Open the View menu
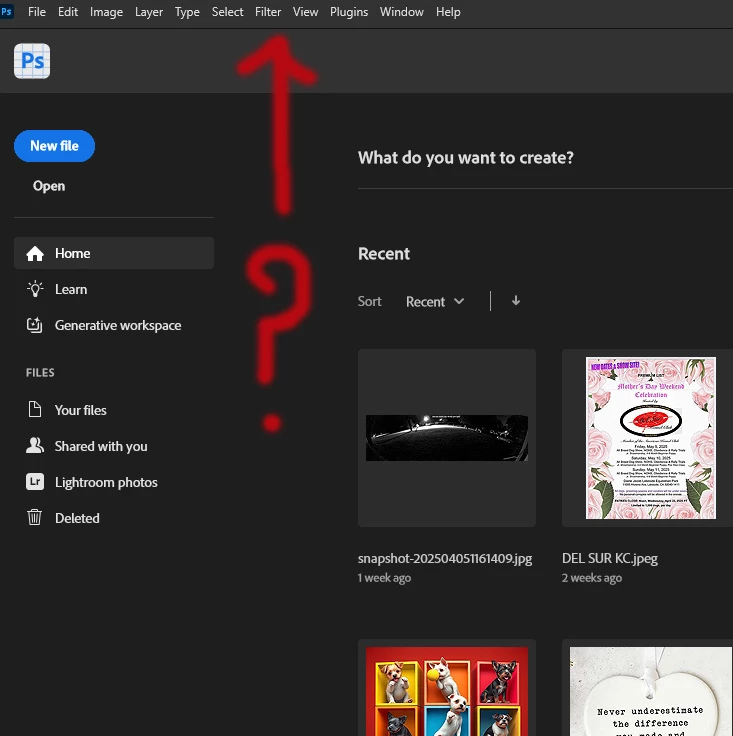 [x=305, y=12]
